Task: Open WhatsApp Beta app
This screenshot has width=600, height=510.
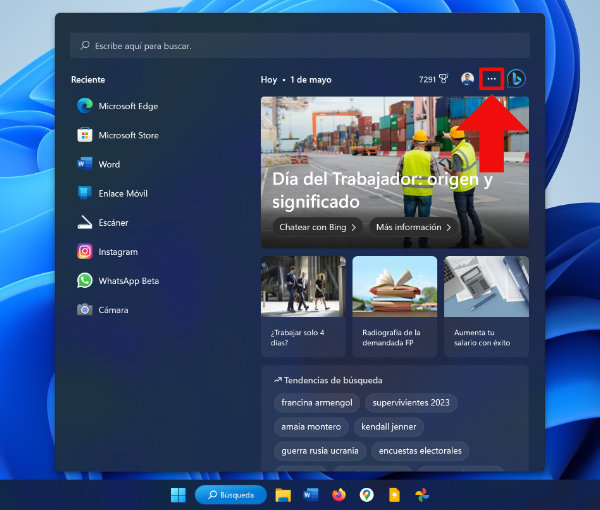Action: click(x=118, y=281)
